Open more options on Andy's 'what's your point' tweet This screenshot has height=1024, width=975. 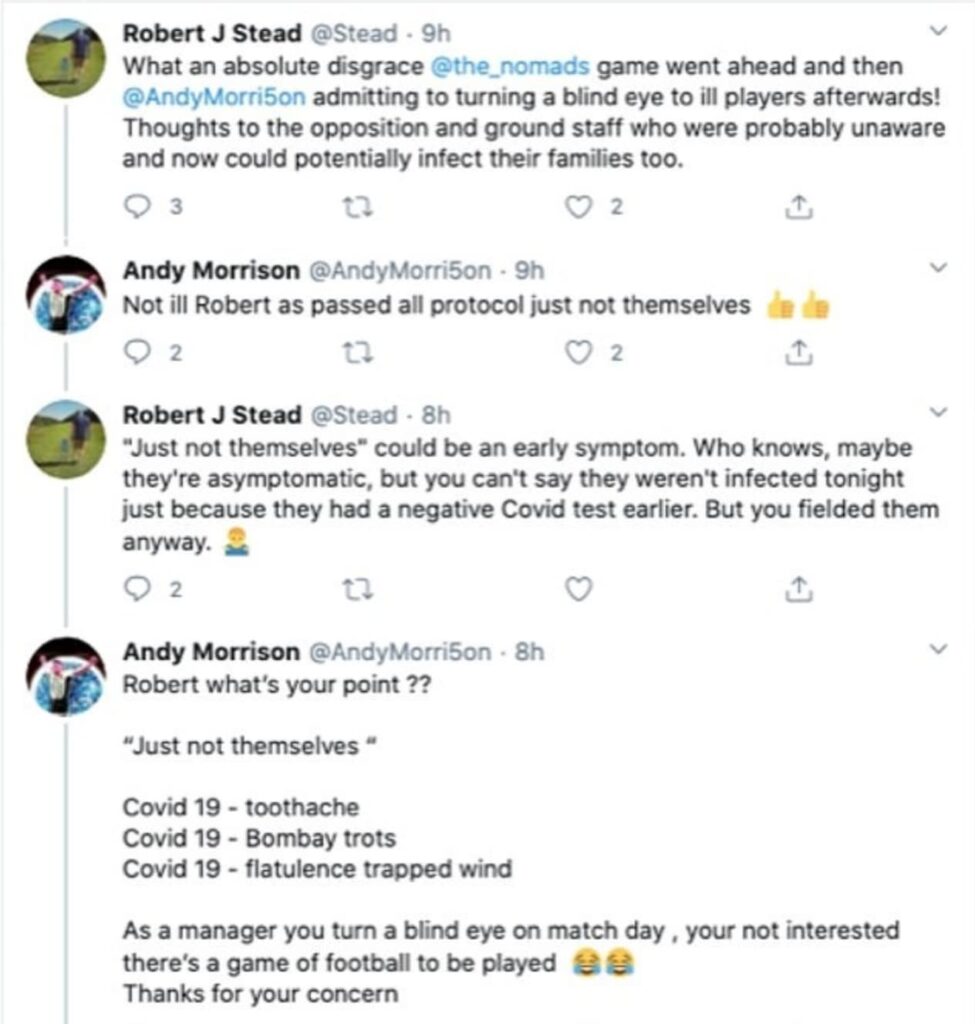click(938, 651)
